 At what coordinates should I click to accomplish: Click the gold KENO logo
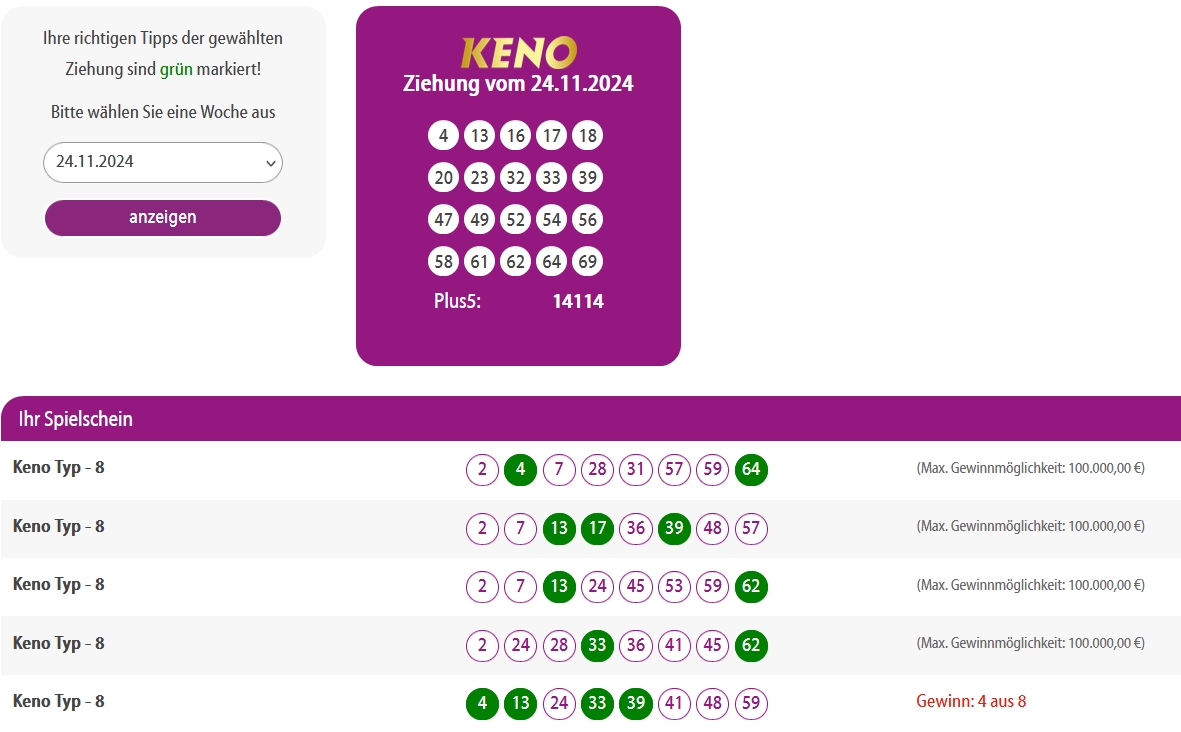pyautogui.click(x=518, y=52)
